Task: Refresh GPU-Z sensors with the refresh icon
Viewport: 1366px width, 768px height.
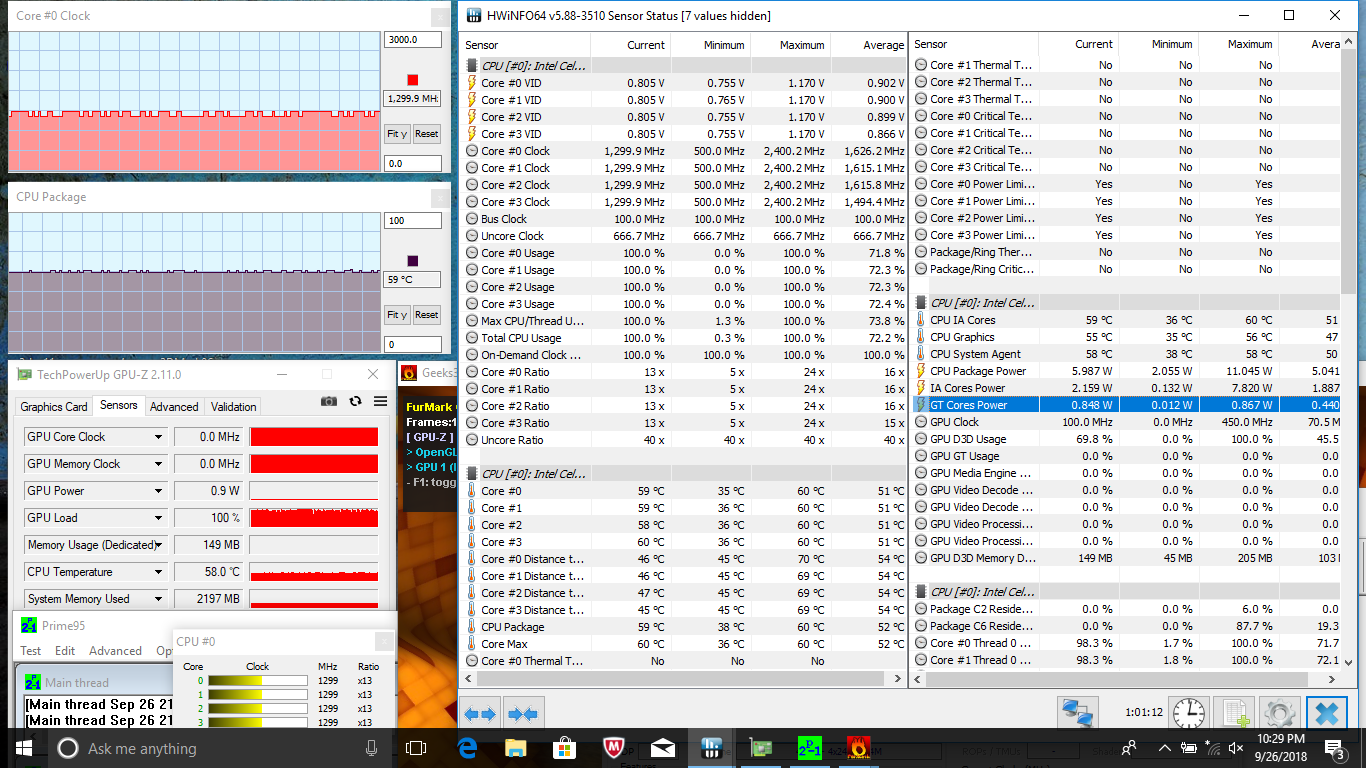Action: click(355, 401)
